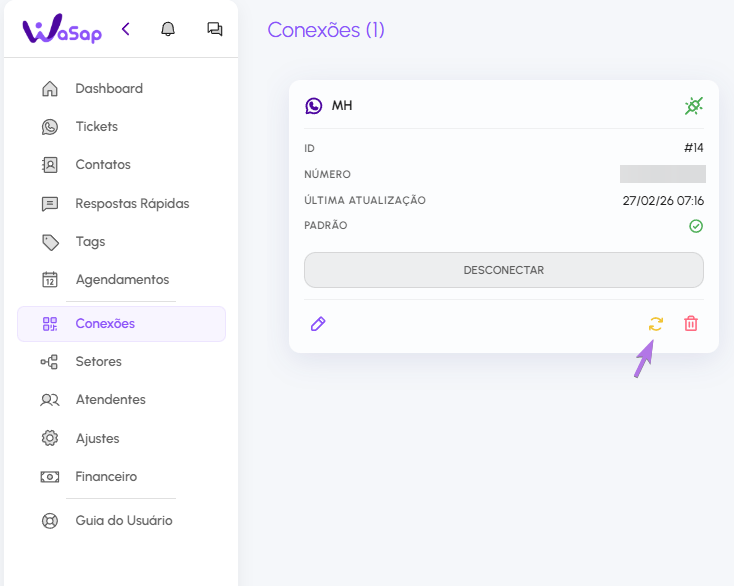Open the notifications bell

[x=168, y=29]
